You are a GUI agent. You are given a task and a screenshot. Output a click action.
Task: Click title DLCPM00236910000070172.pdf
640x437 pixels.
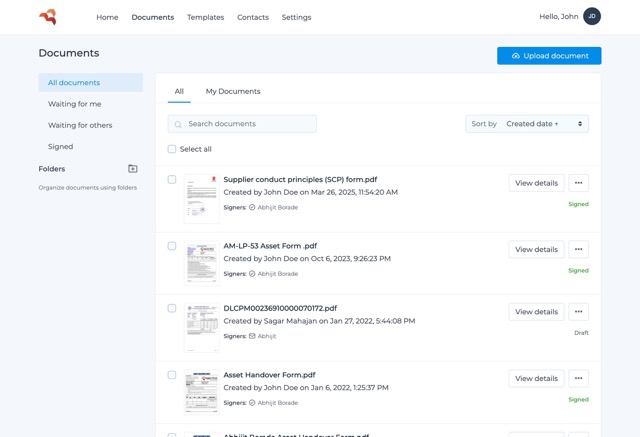pyautogui.click(x=280, y=308)
